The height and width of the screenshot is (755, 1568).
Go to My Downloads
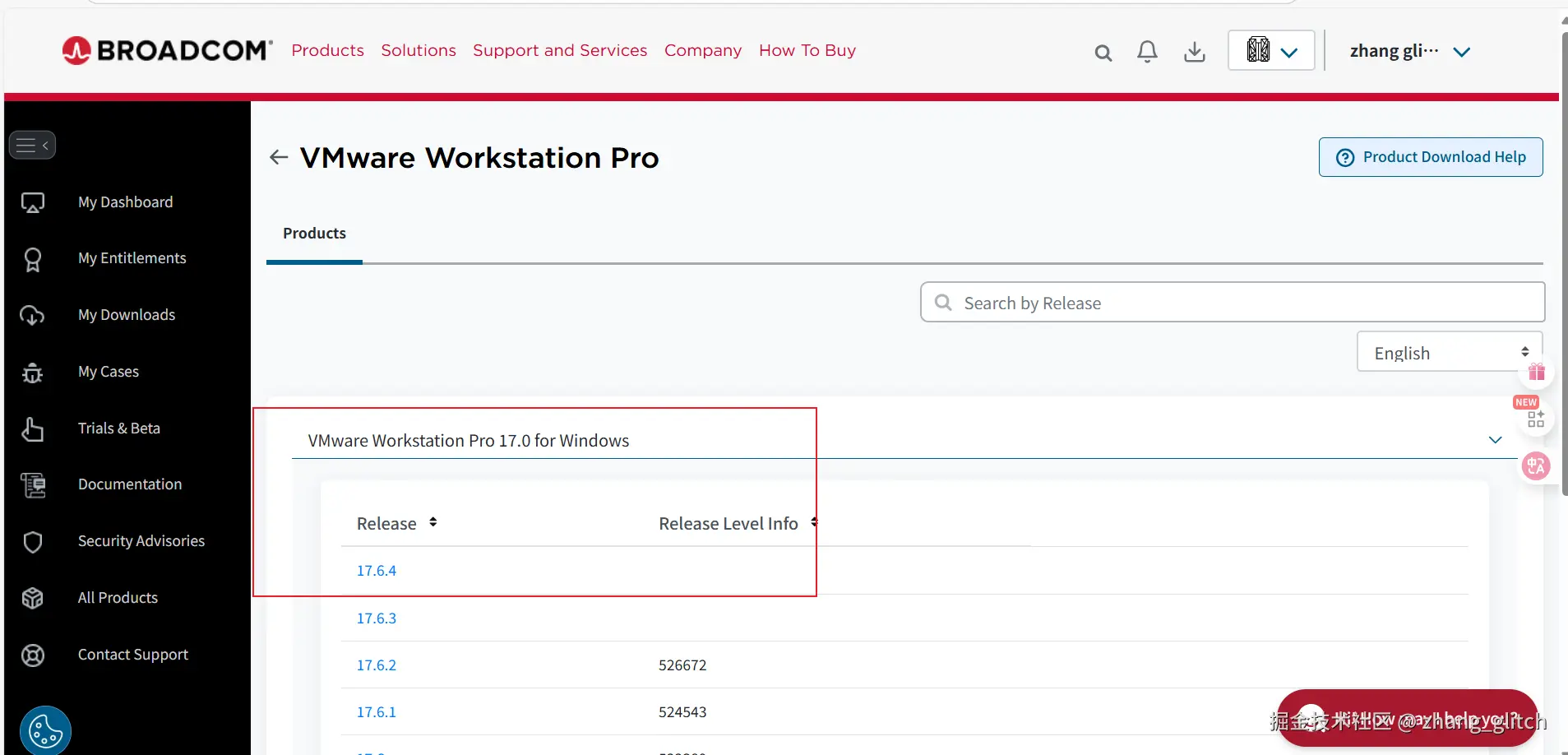(127, 315)
